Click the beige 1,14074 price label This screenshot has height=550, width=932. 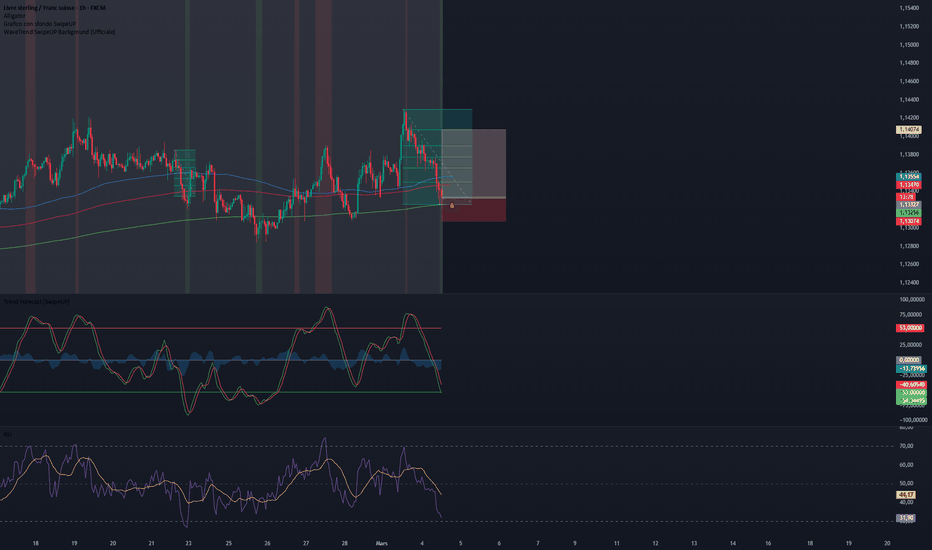pyautogui.click(x=909, y=130)
